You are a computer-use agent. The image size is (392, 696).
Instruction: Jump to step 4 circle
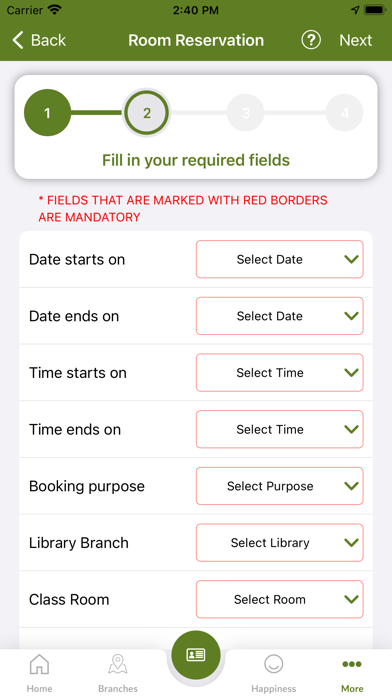click(x=344, y=113)
